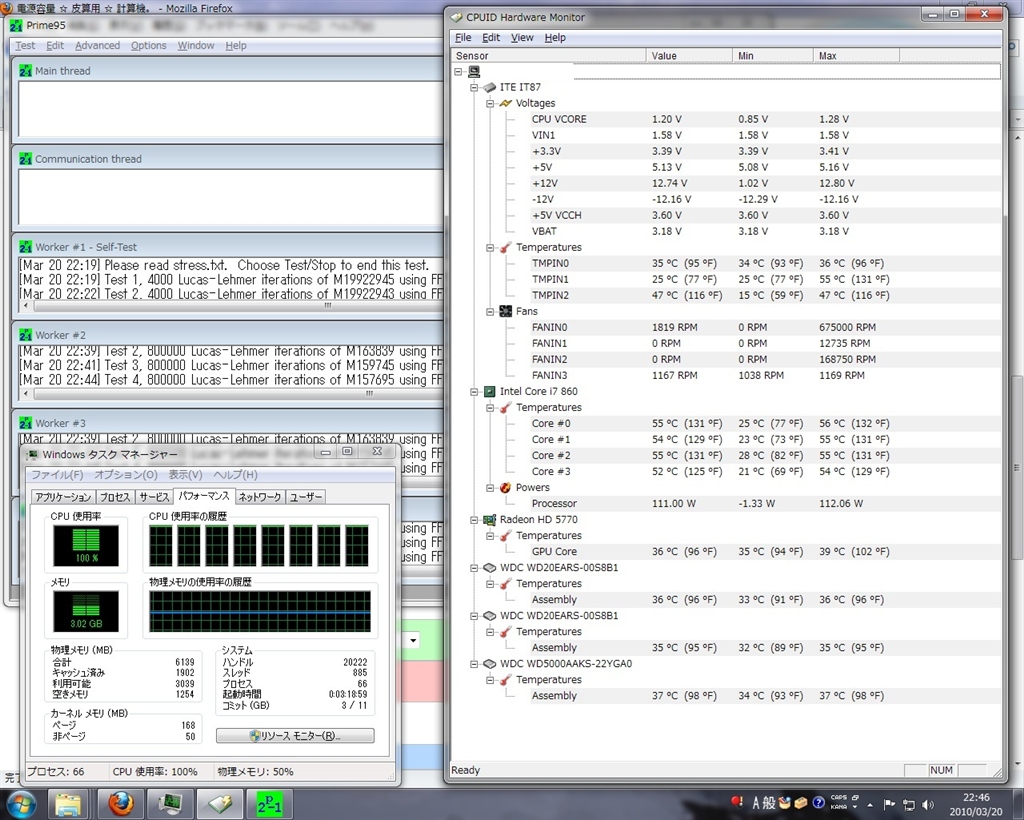Collapse the Fans tree node
This screenshot has height=820, width=1024.
(490, 311)
